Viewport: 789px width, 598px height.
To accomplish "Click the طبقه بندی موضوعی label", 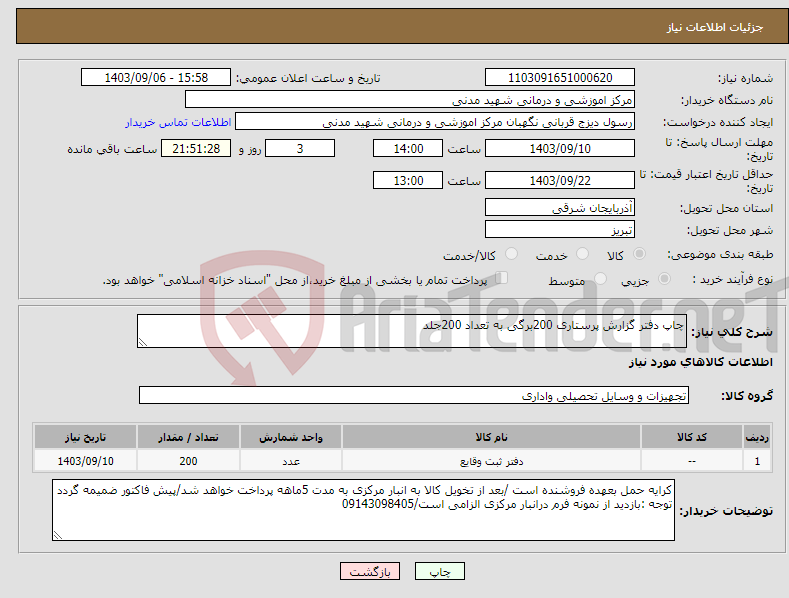I will 720,255.
